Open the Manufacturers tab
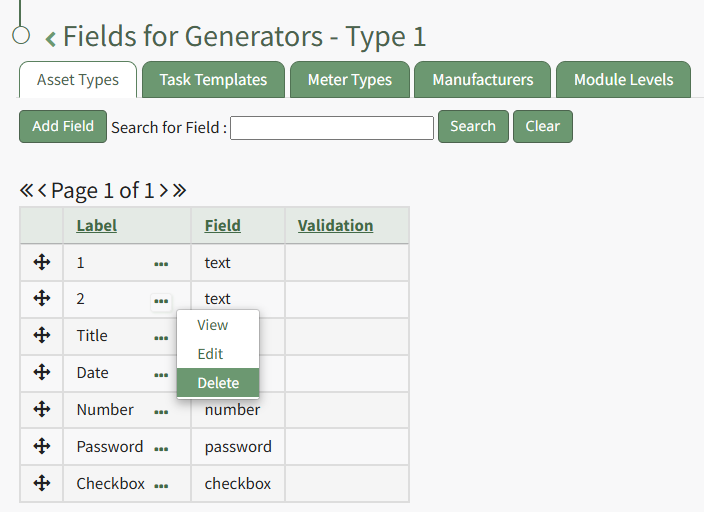704x512 pixels. click(x=483, y=80)
